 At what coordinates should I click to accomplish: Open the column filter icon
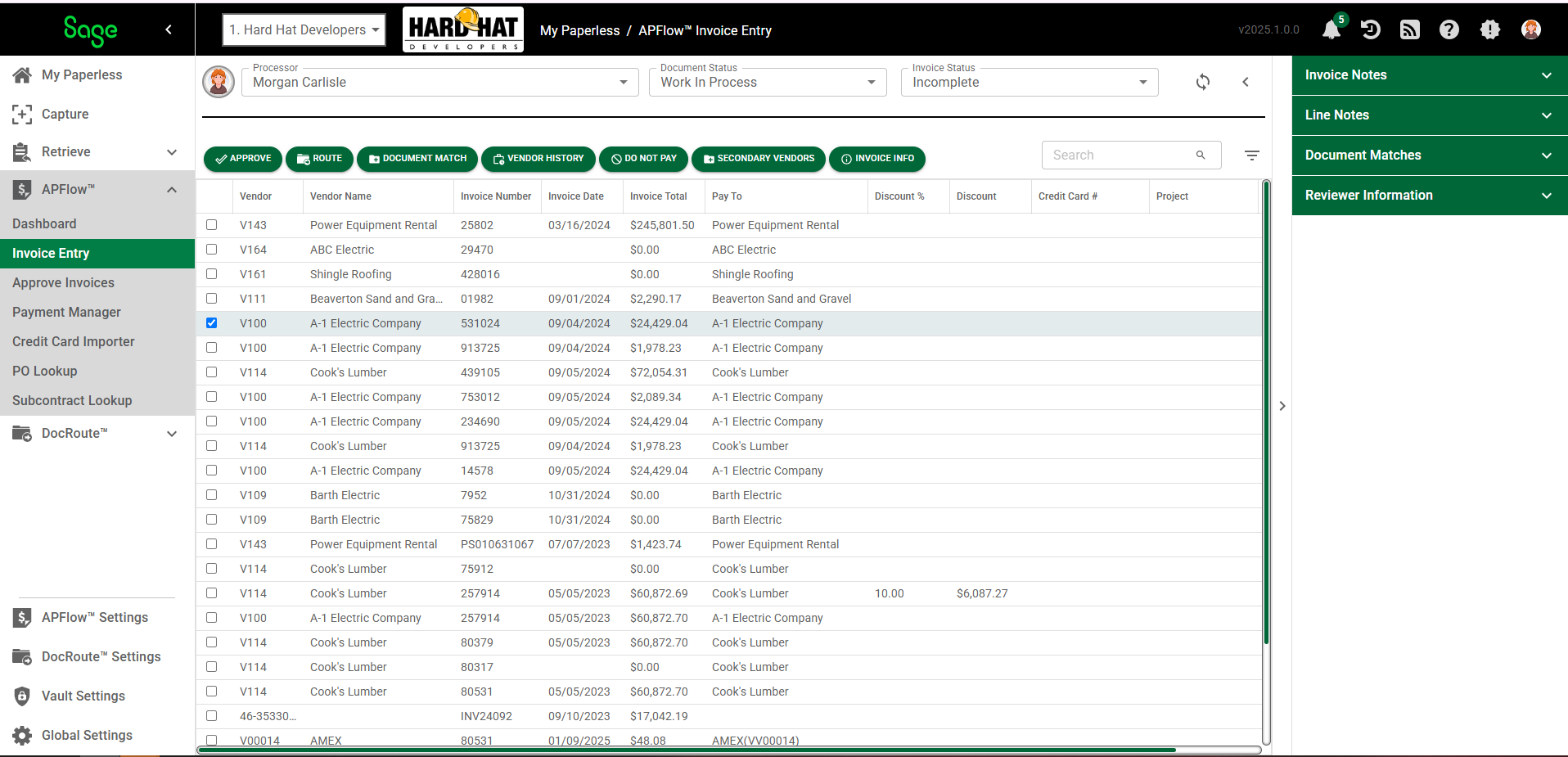click(x=1252, y=155)
